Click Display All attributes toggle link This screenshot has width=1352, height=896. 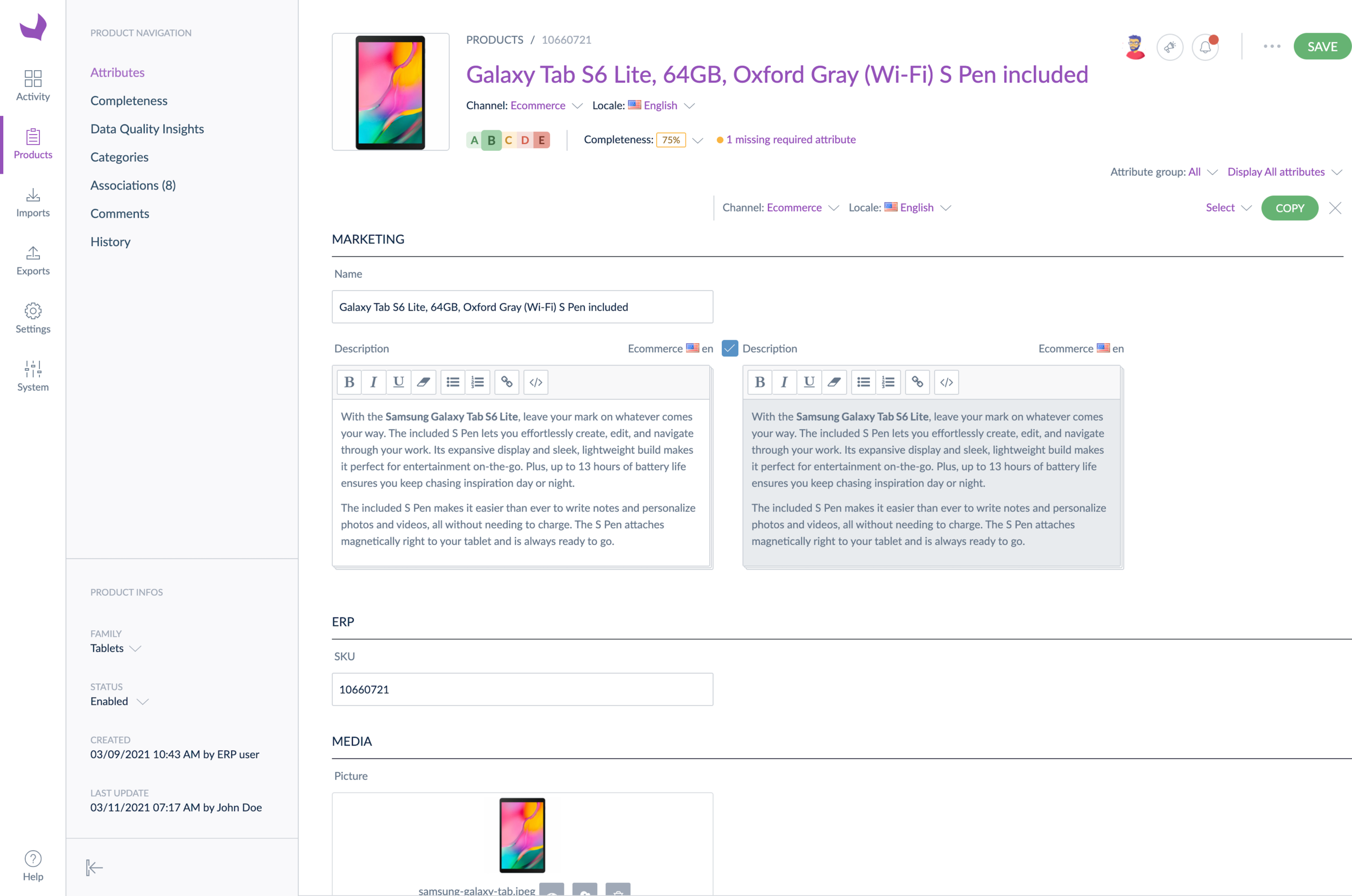coord(1284,171)
